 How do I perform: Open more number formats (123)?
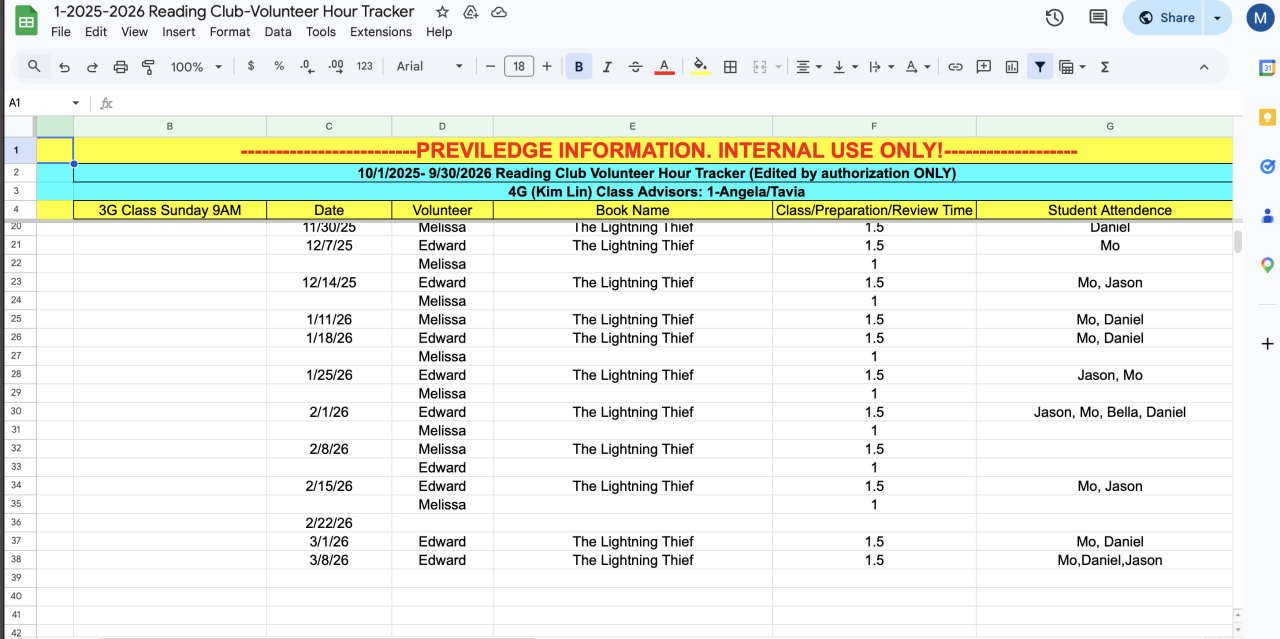point(364,67)
